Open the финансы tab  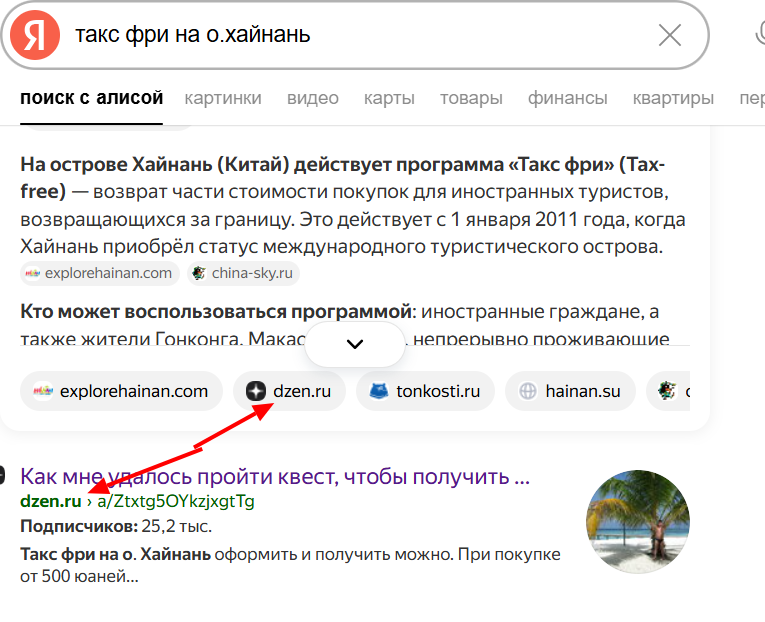[567, 98]
